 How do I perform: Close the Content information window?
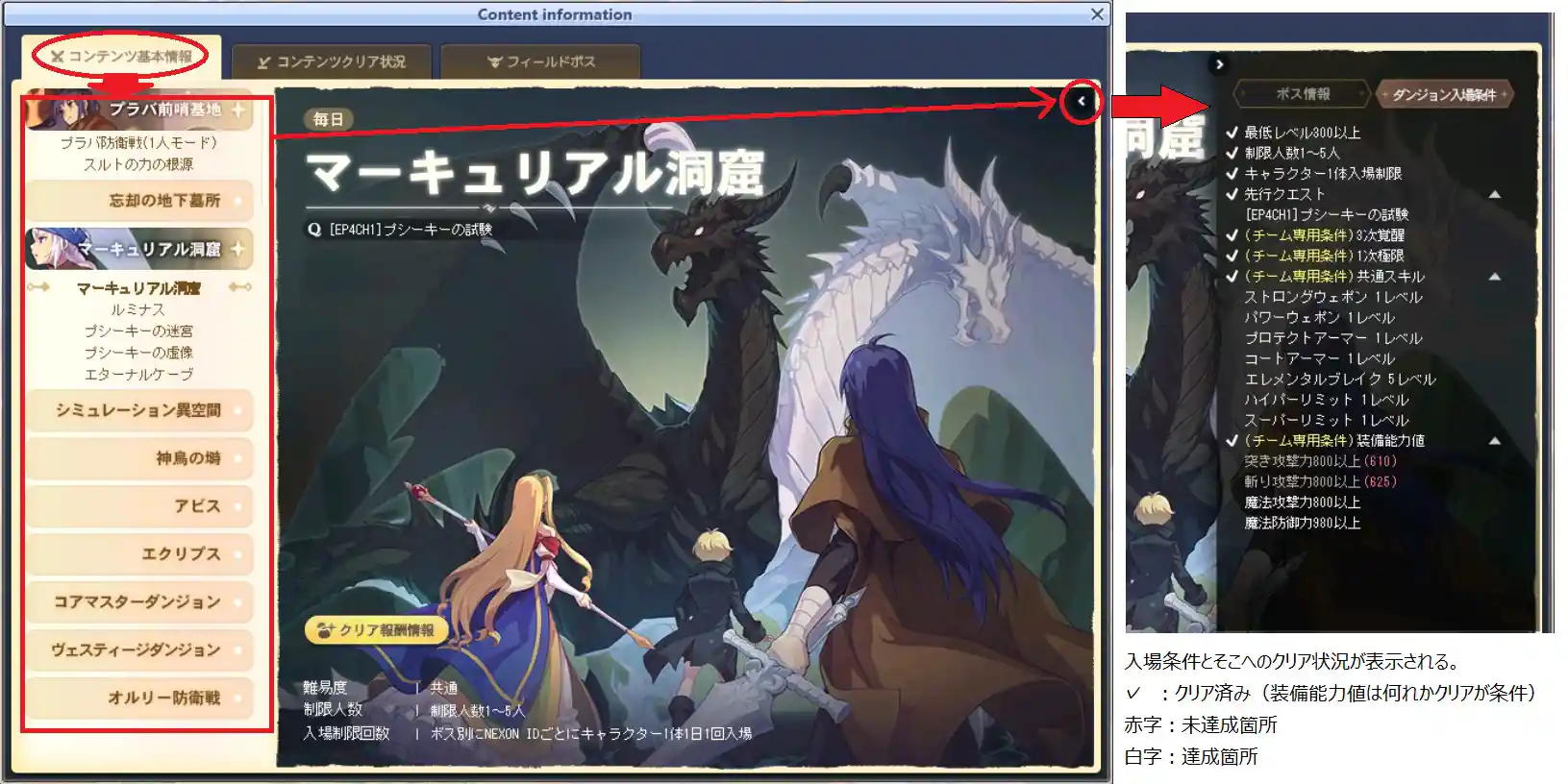tap(1097, 14)
